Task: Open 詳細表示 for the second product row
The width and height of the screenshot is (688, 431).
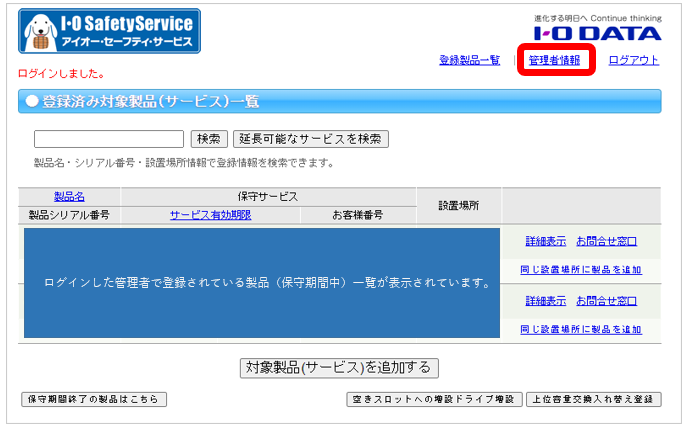Action: [546, 300]
